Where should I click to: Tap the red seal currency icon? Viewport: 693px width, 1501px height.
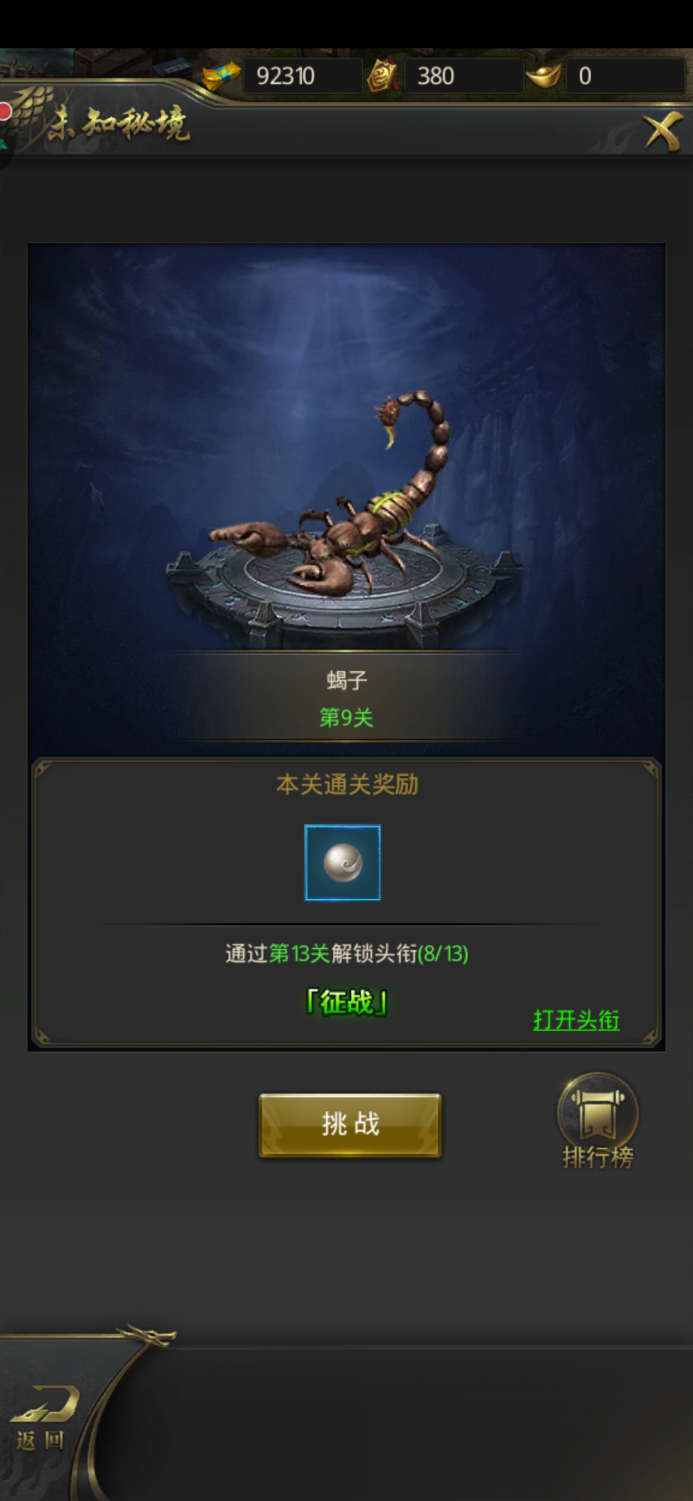tap(384, 76)
